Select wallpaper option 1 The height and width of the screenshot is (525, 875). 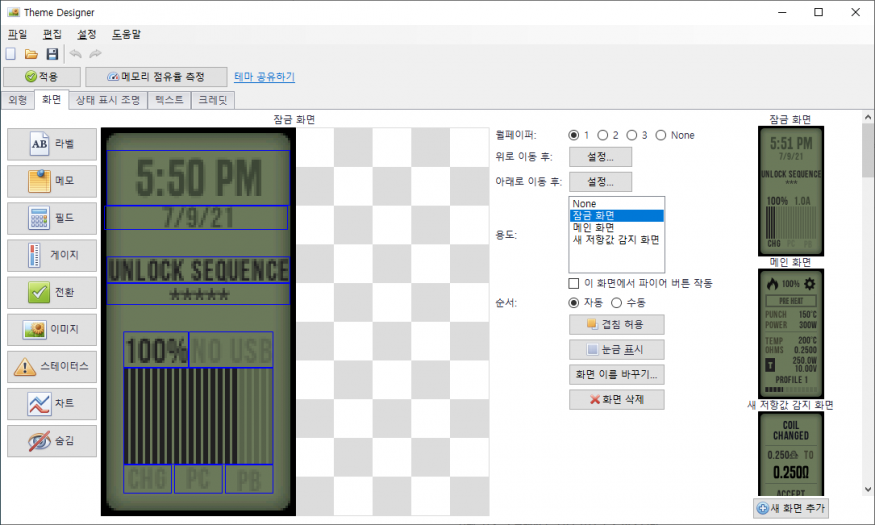(574, 135)
